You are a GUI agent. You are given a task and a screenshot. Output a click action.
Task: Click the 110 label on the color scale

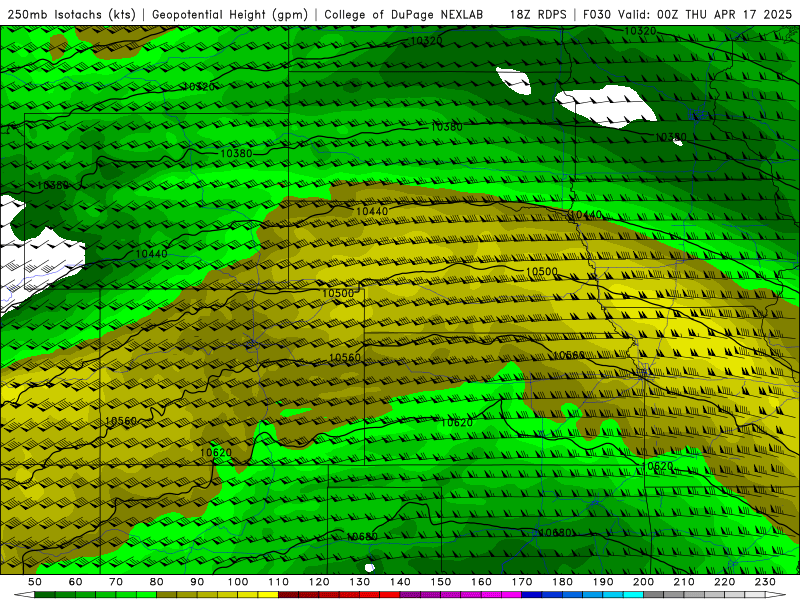point(278,582)
